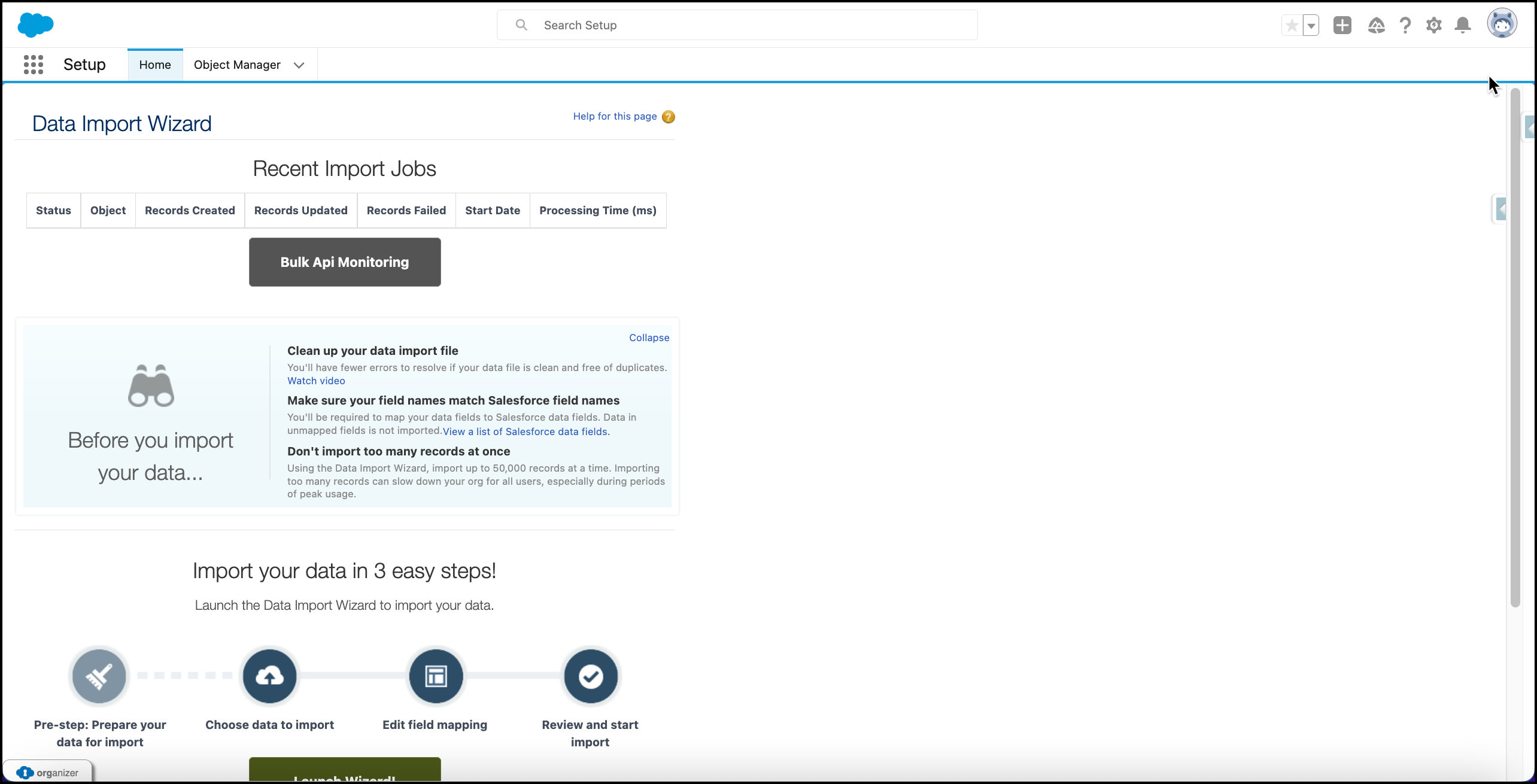Switch to the Home tab

pyautogui.click(x=155, y=65)
